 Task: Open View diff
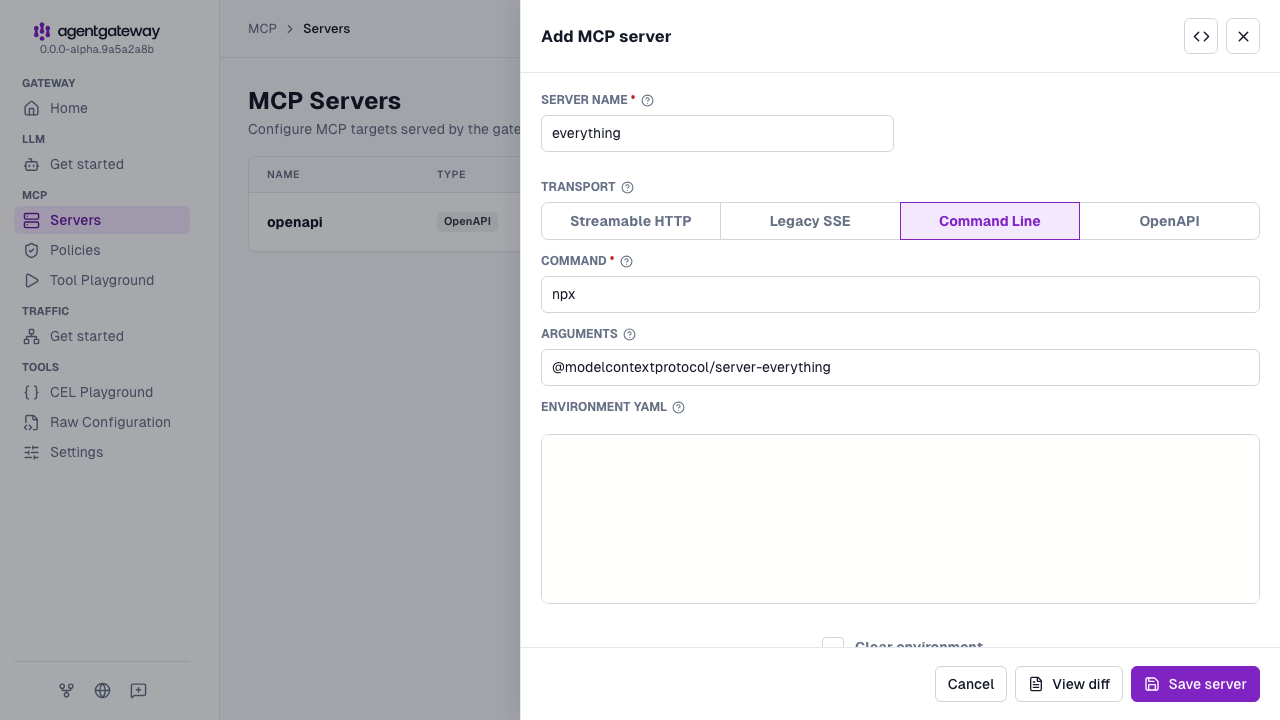pyautogui.click(x=1069, y=684)
